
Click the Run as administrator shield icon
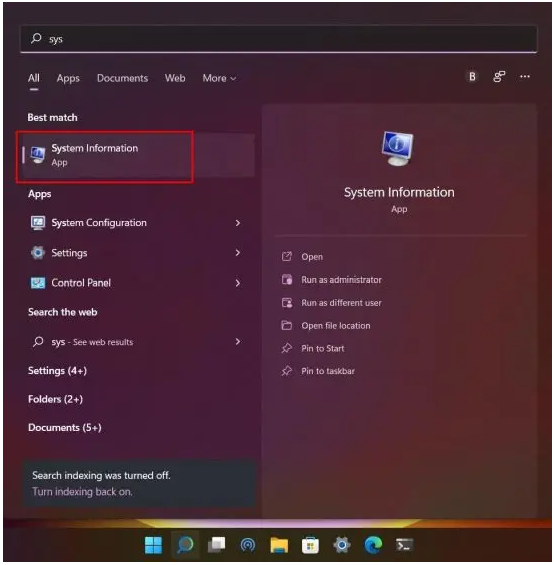[x=287, y=280]
